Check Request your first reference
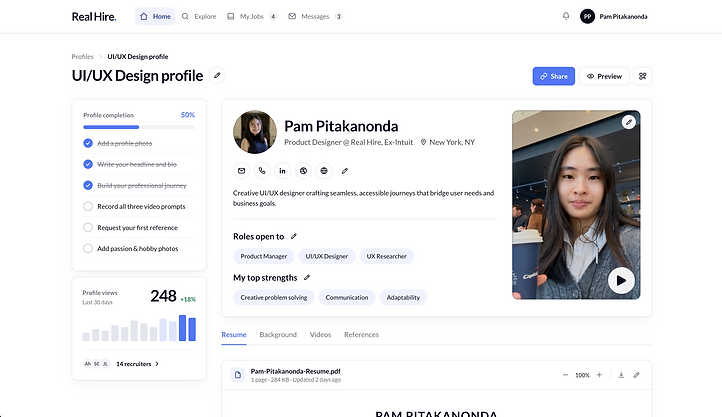Viewport: 722px width, 417px height. point(88,227)
